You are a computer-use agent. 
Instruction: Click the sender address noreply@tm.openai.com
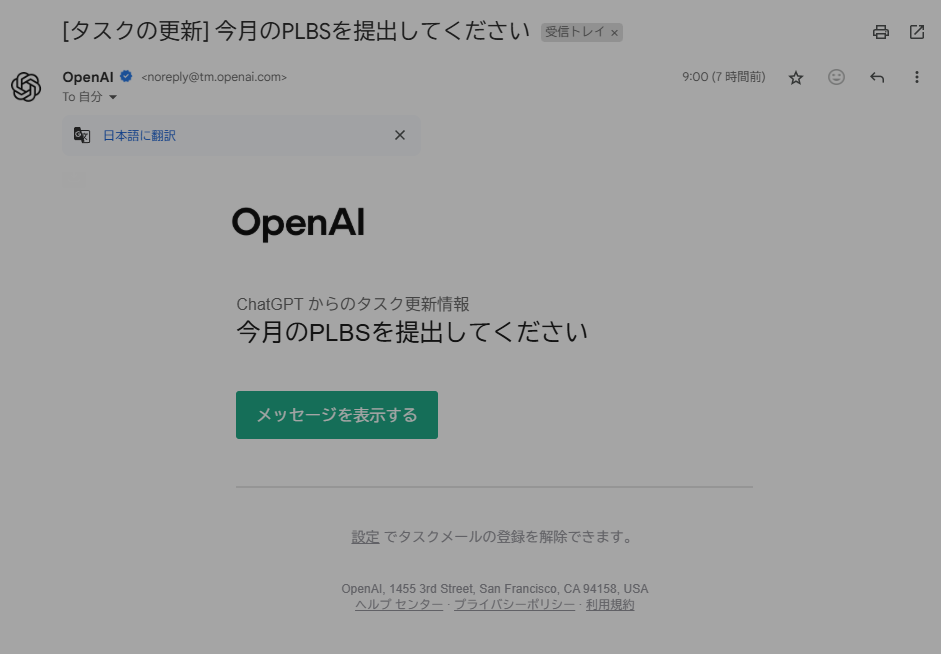click(x=214, y=77)
